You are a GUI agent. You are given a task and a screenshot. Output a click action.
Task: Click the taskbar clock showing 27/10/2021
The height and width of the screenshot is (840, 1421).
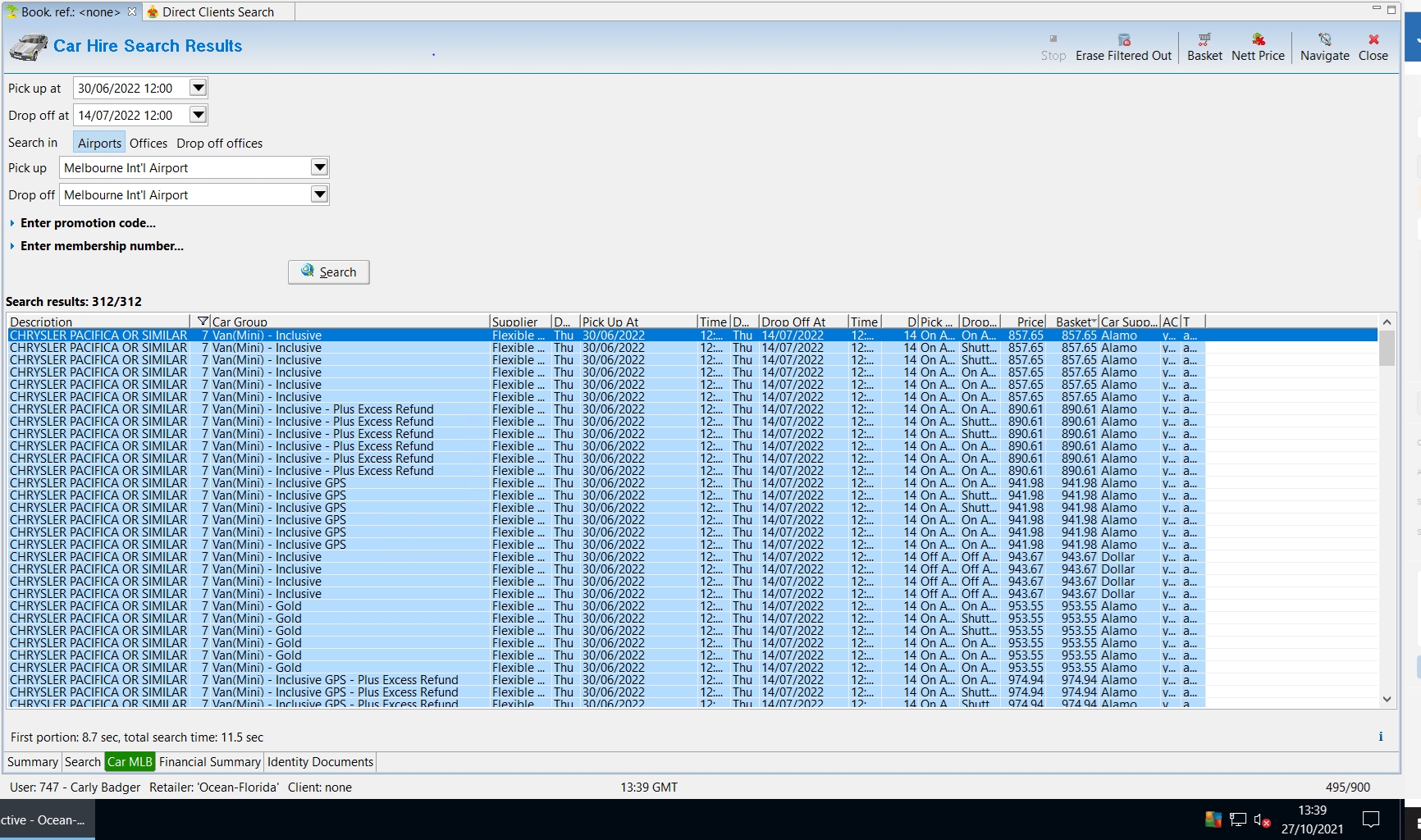[x=1313, y=819]
